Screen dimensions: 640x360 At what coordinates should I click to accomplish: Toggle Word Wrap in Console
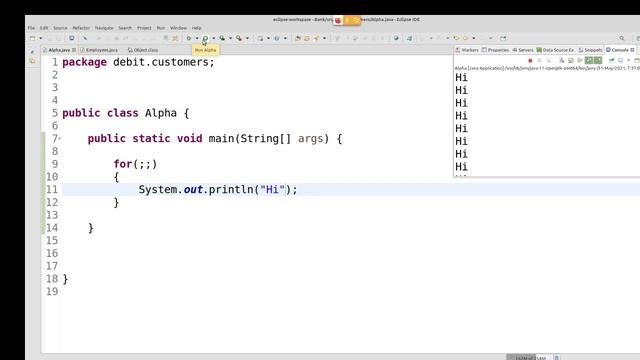pos(580,60)
